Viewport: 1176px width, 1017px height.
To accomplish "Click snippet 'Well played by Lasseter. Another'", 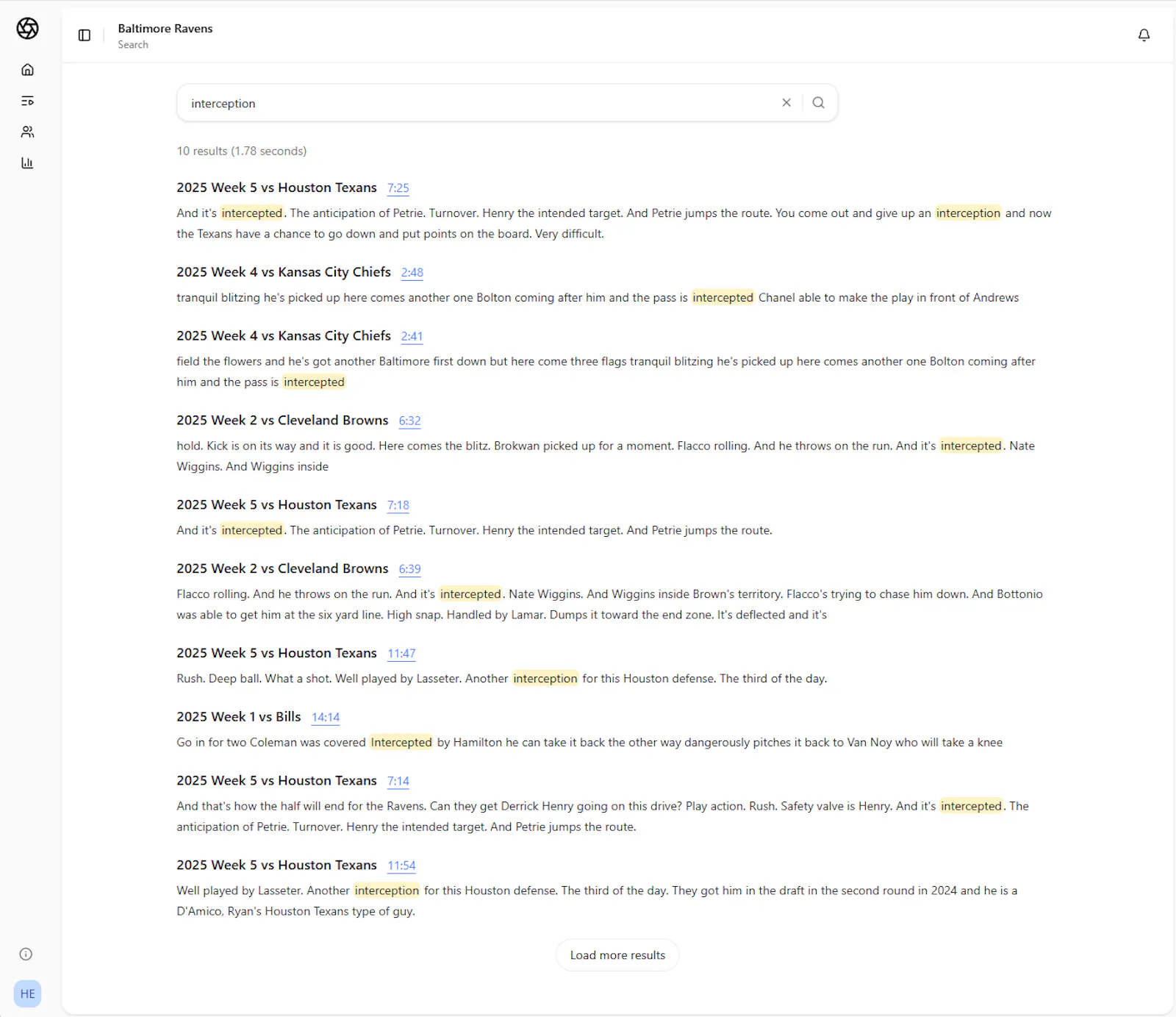I will tap(597, 902).
